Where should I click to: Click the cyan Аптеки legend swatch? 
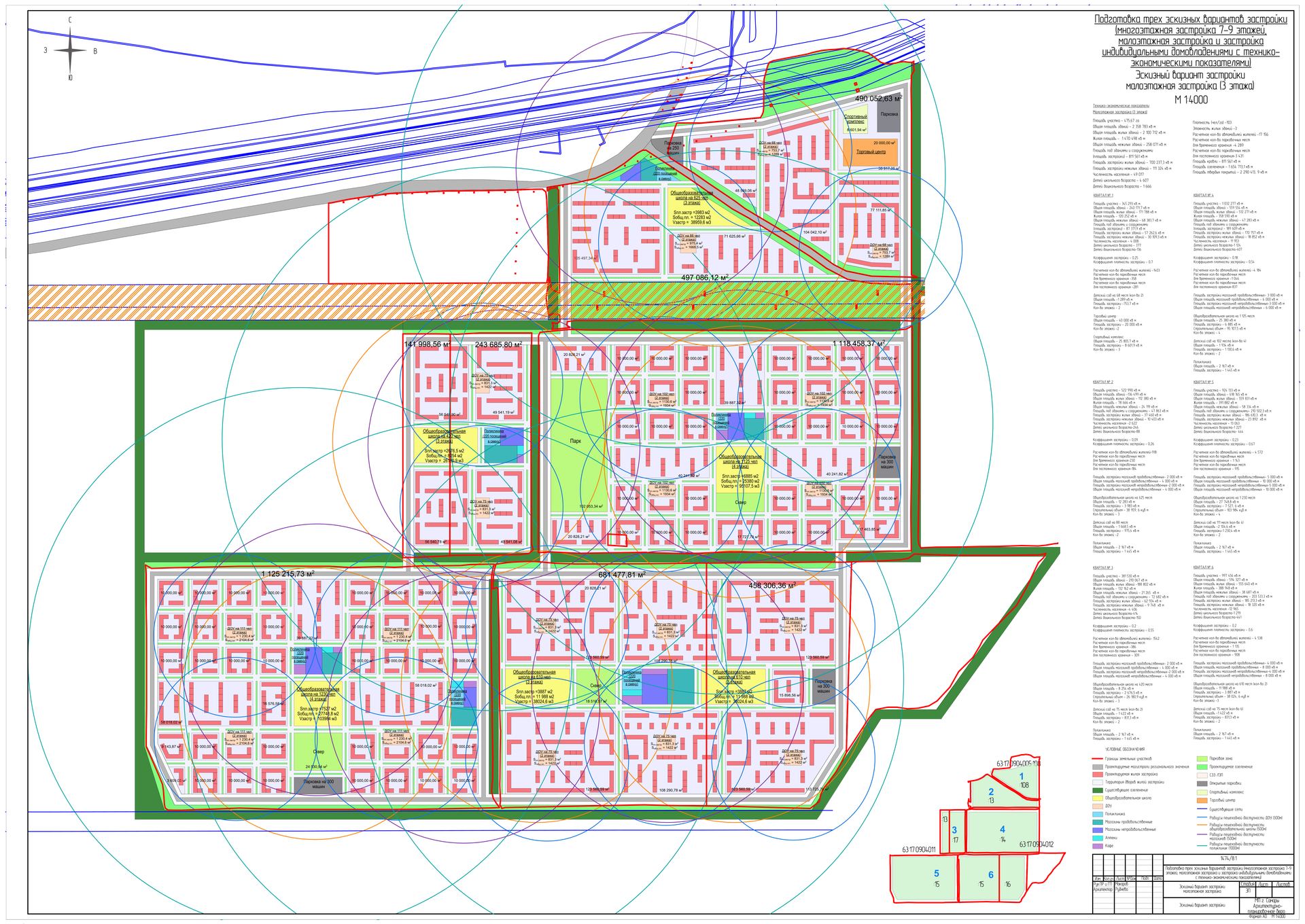(1098, 838)
